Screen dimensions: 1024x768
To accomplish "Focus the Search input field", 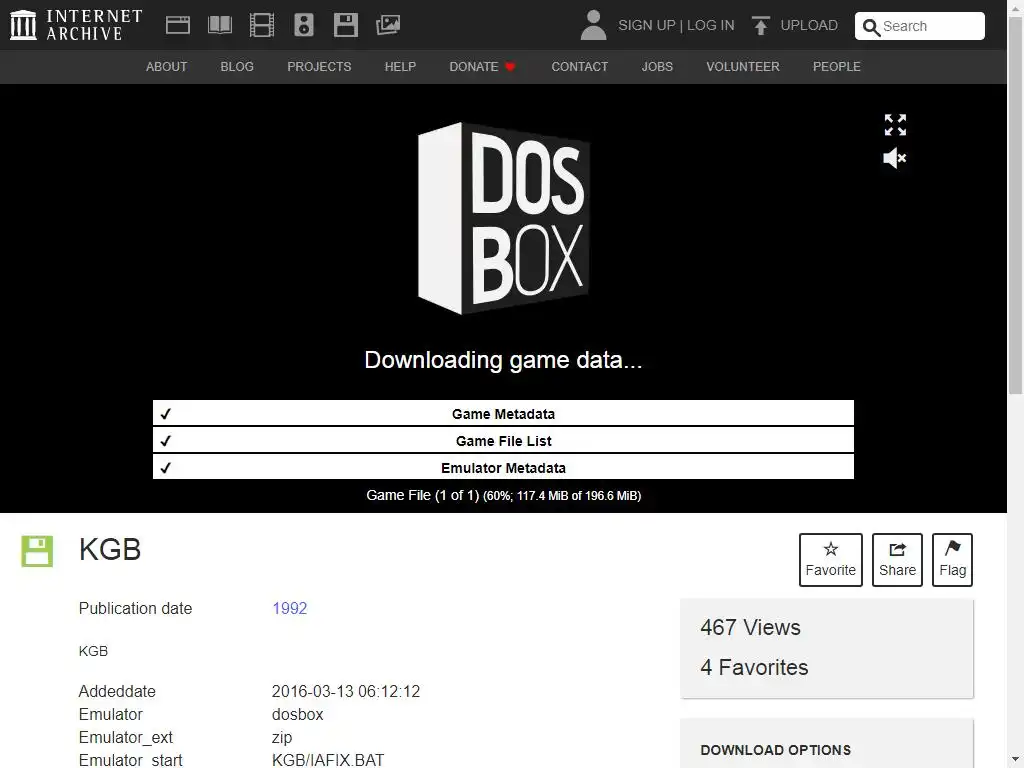I will tap(920, 26).
